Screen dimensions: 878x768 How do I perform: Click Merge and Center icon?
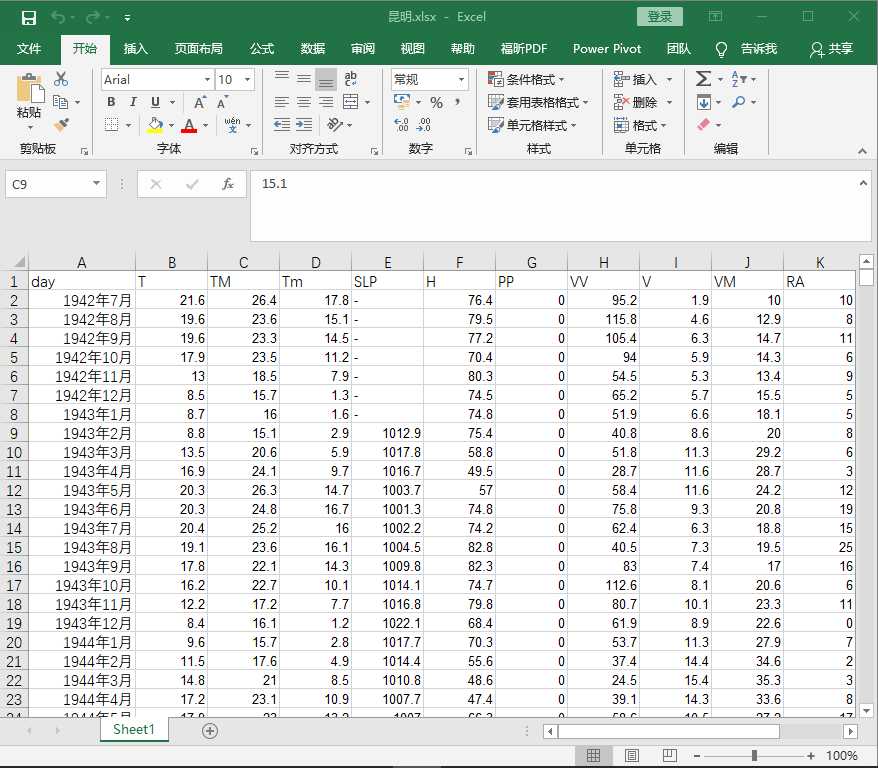[351, 102]
